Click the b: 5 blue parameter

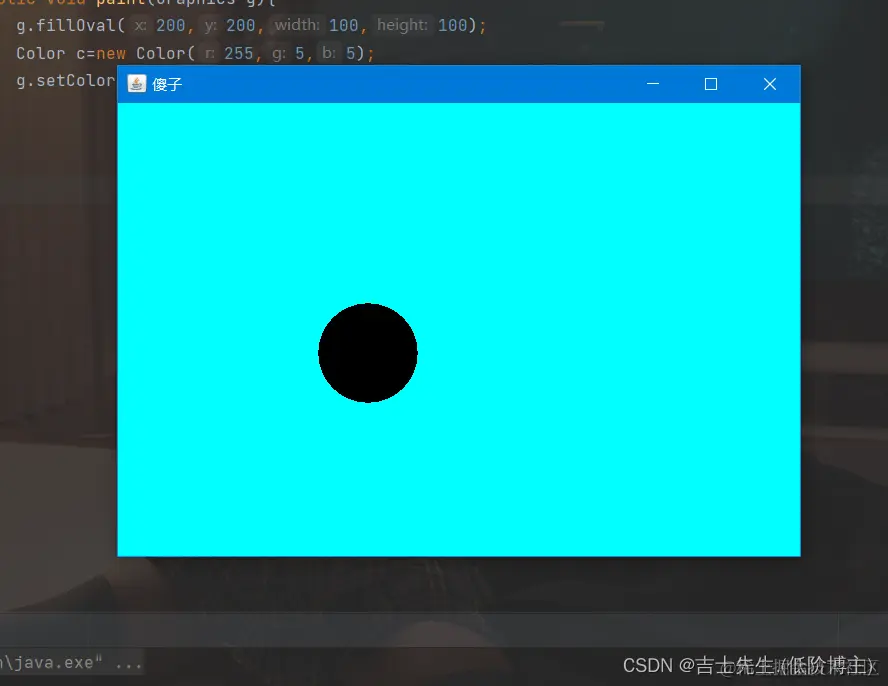(x=340, y=53)
